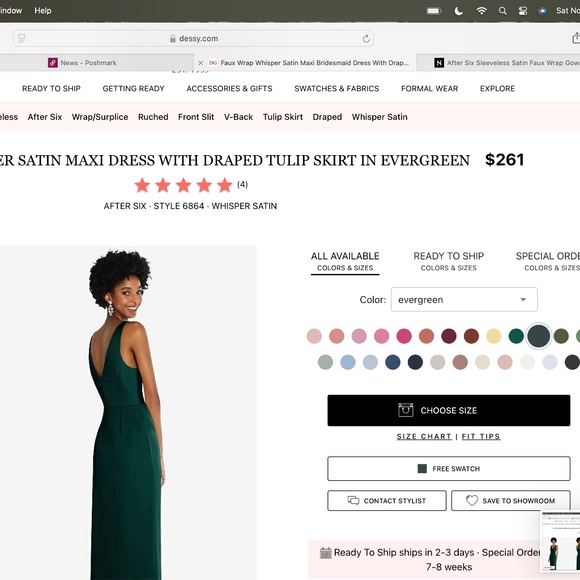Viewport: 580px width, 580px height.
Task: Select the blush pink first color swatch
Action: pyautogui.click(x=314, y=336)
